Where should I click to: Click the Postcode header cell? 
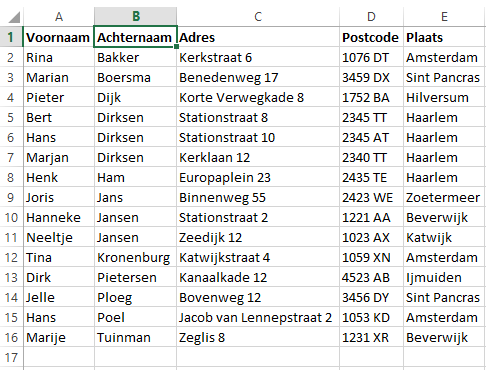pos(371,37)
